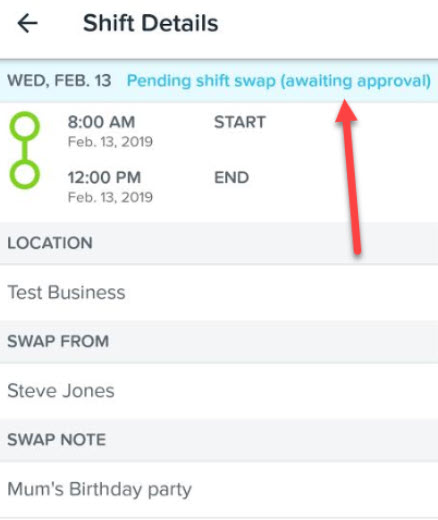Tap the Pending shift swap status text
Image resolution: width=438 pixels, height=520 pixels.
pyautogui.click(x=279, y=81)
